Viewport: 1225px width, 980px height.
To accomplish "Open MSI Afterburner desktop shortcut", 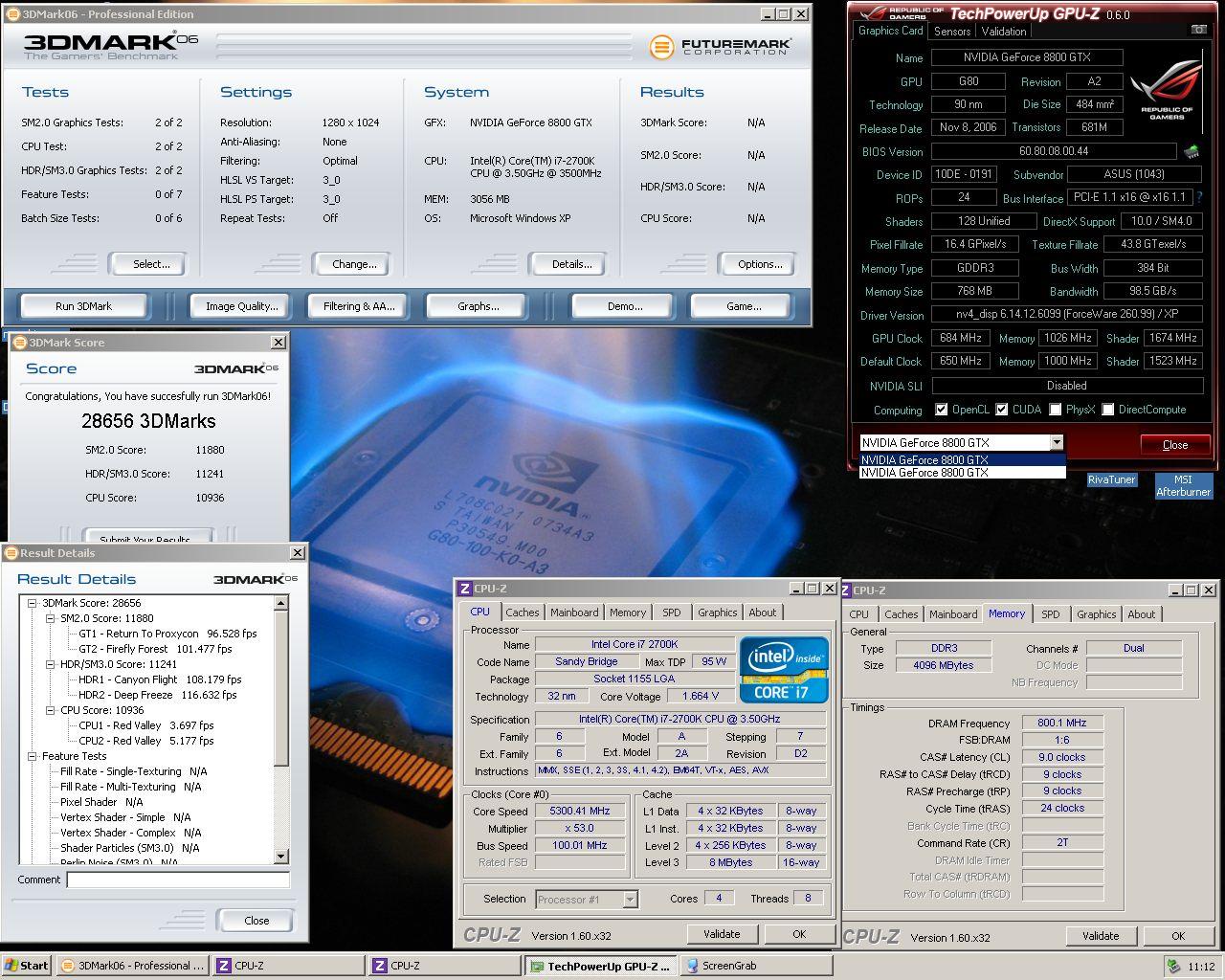I will click(1183, 486).
